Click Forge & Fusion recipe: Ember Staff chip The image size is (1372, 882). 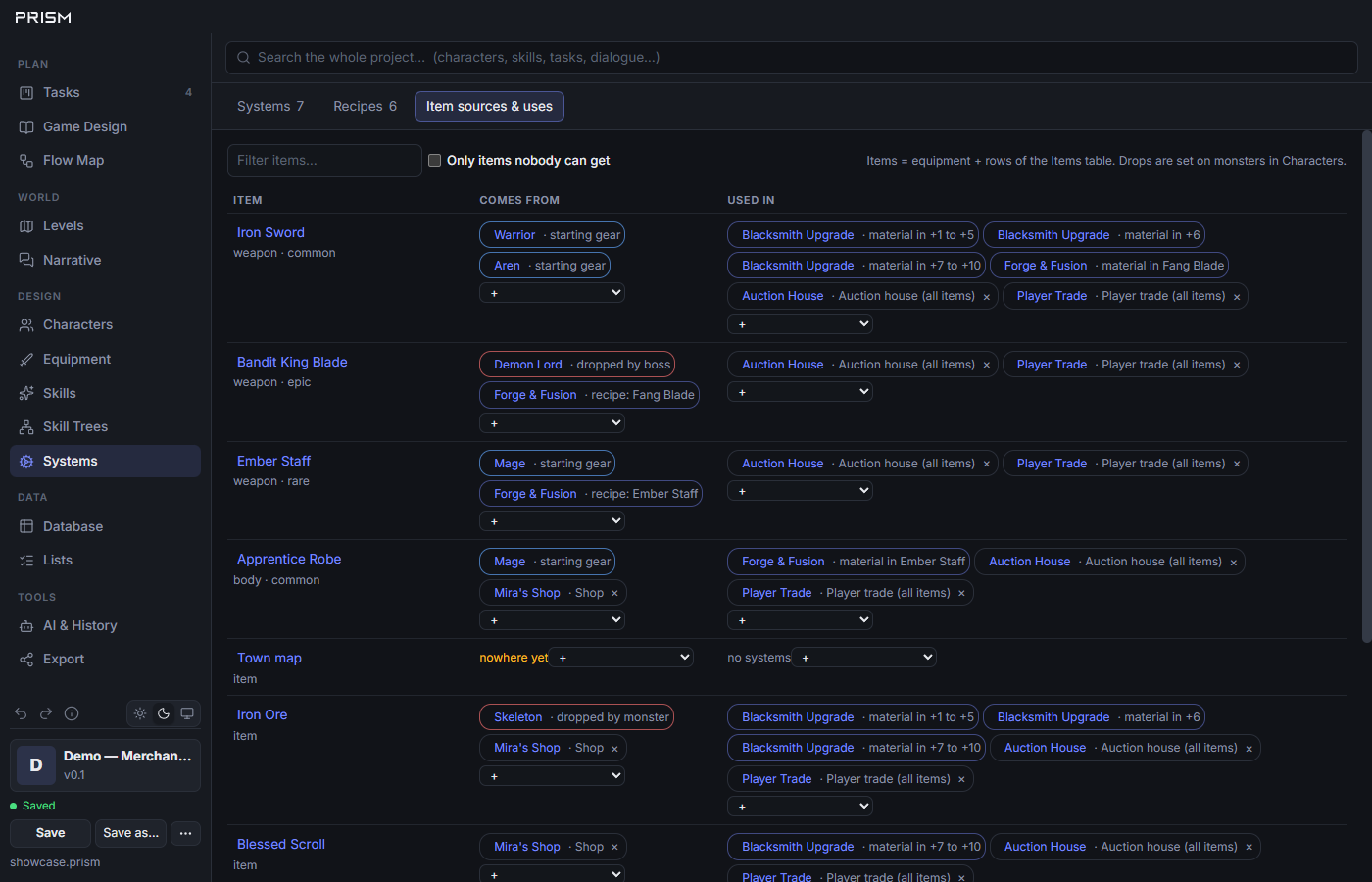point(591,494)
